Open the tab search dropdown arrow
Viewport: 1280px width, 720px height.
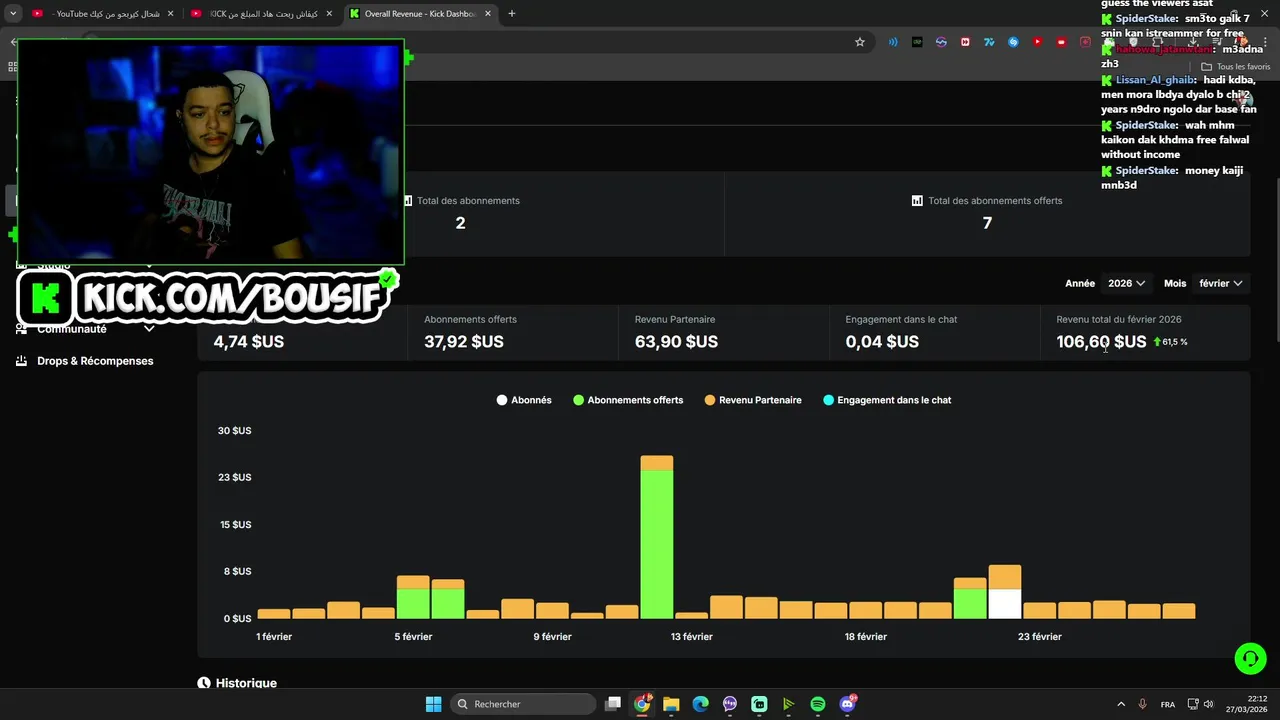13,14
